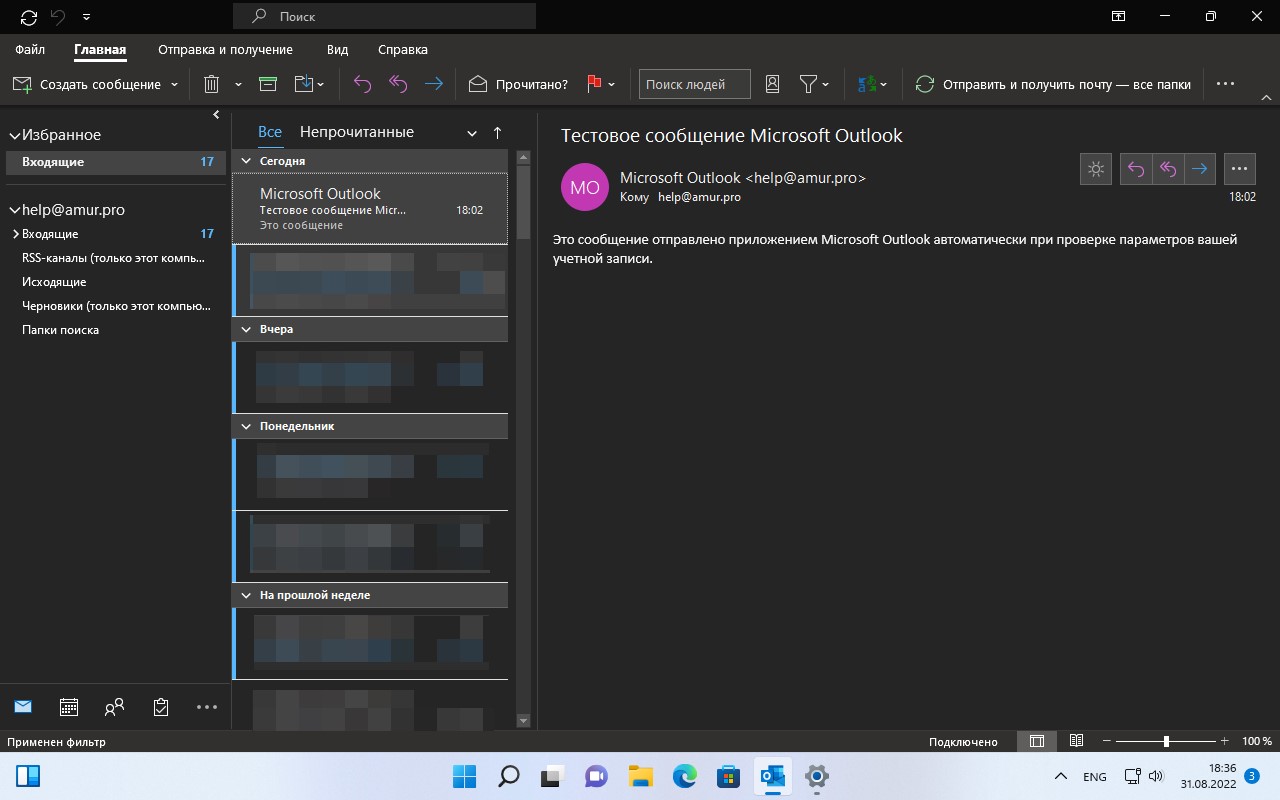Open the dropdown arrow beside Delete icon
This screenshot has height=800, width=1280.
point(238,85)
